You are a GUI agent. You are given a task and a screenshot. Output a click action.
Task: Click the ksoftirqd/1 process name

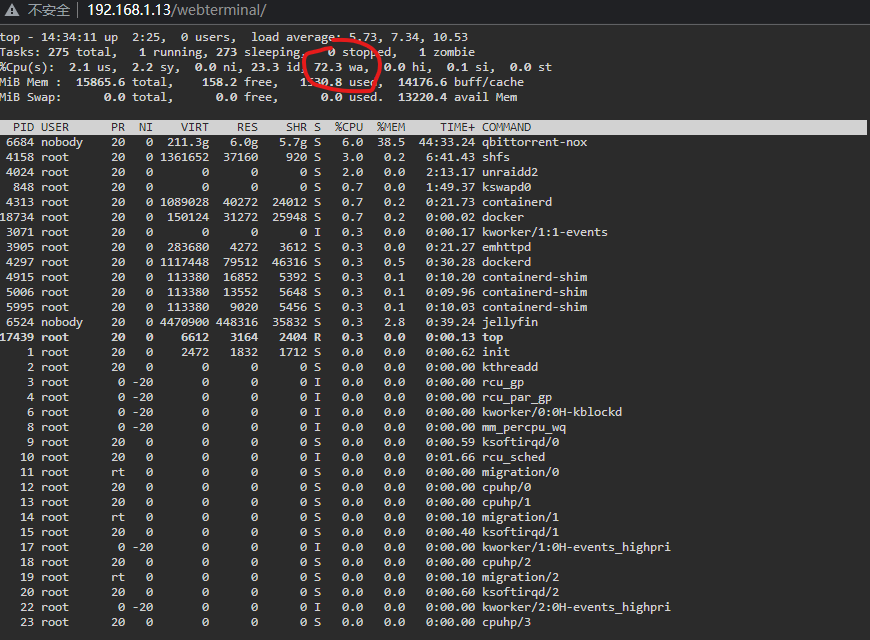(520, 532)
